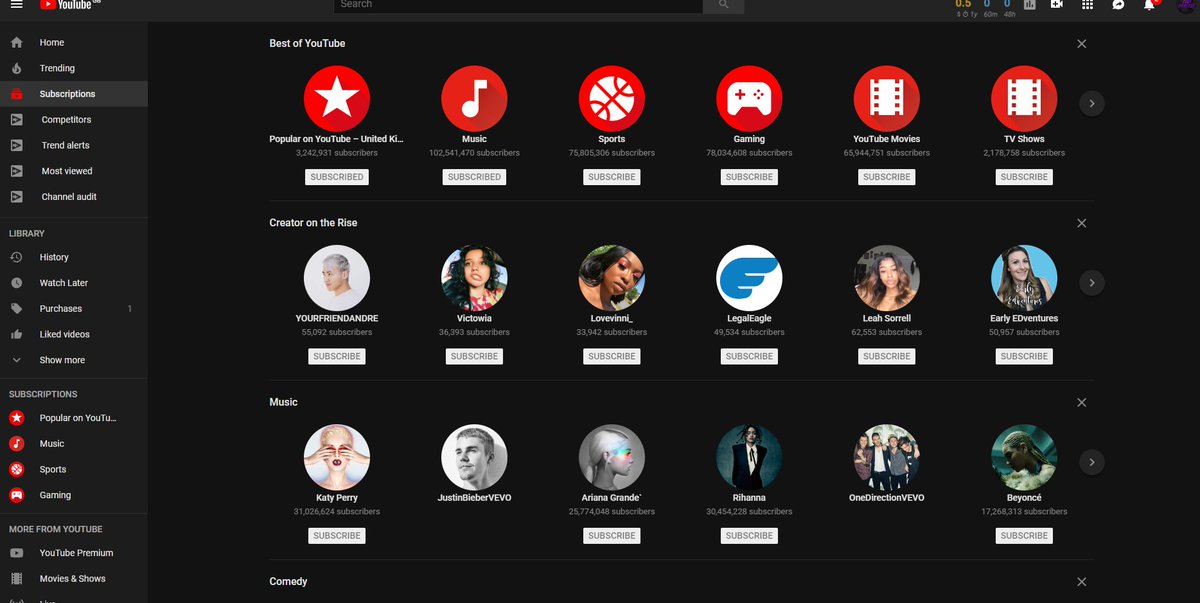The height and width of the screenshot is (603, 1200).
Task: Open the Sports basketball channel icon
Action: pos(612,98)
